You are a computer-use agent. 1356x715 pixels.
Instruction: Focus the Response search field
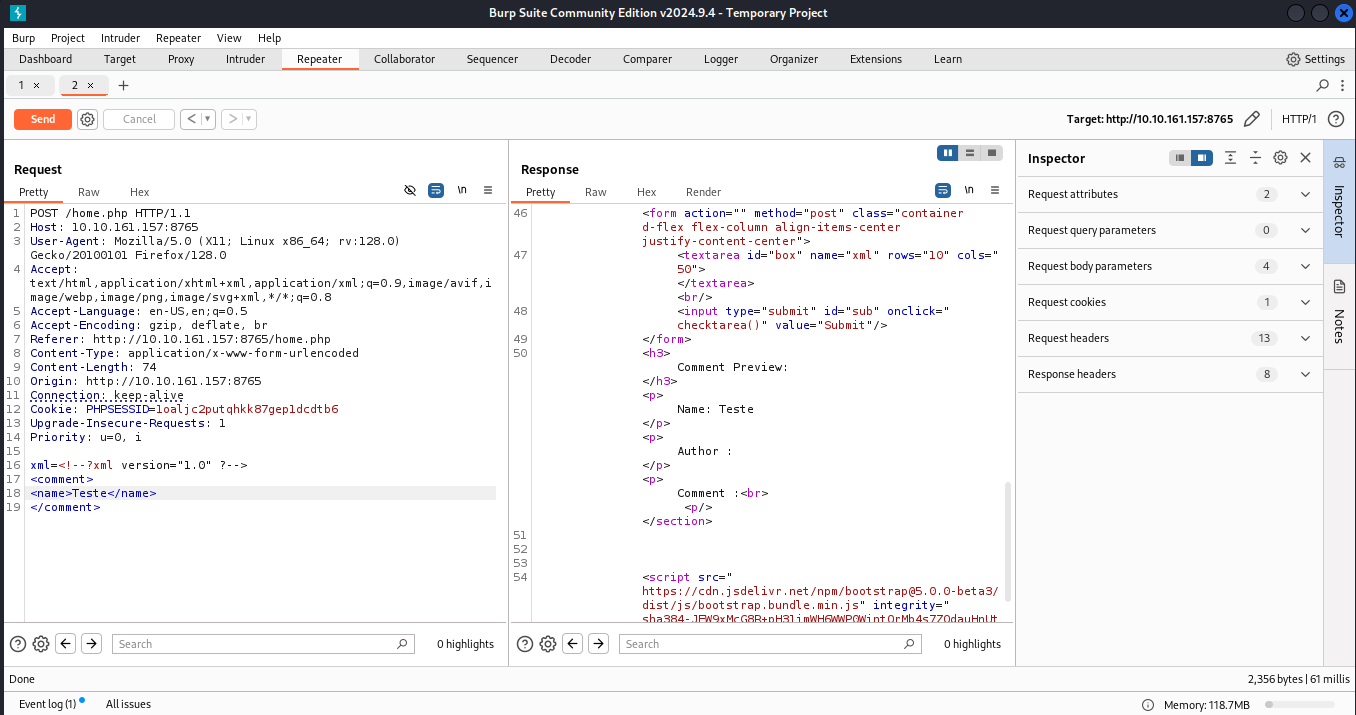point(769,644)
